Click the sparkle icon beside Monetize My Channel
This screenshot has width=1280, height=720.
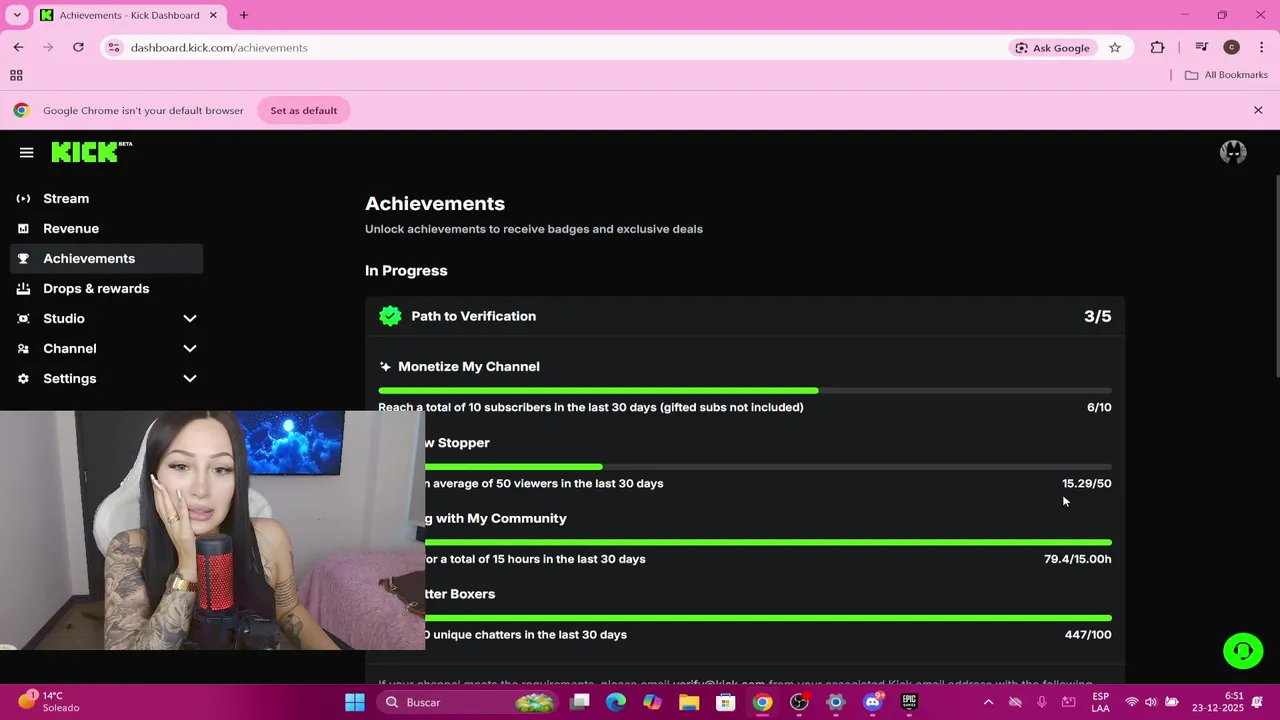click(385, 367)
